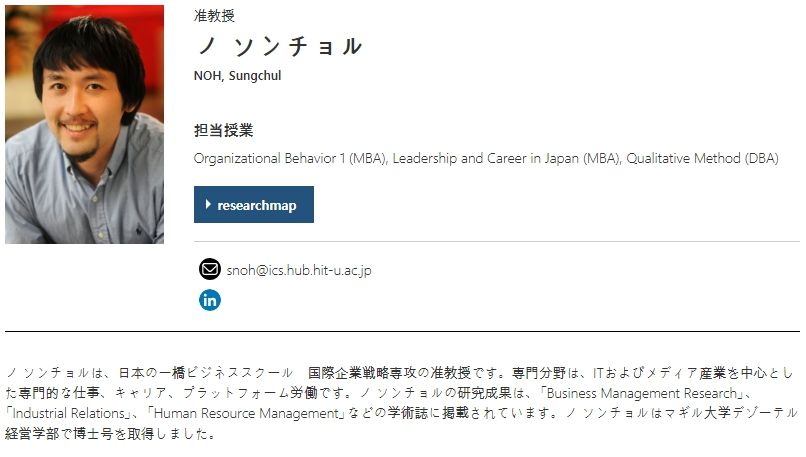The height and width of the screenshot is (457, 806).
Task: Click the romanized name NOH, Sungchul
Action: coord(238,77)
